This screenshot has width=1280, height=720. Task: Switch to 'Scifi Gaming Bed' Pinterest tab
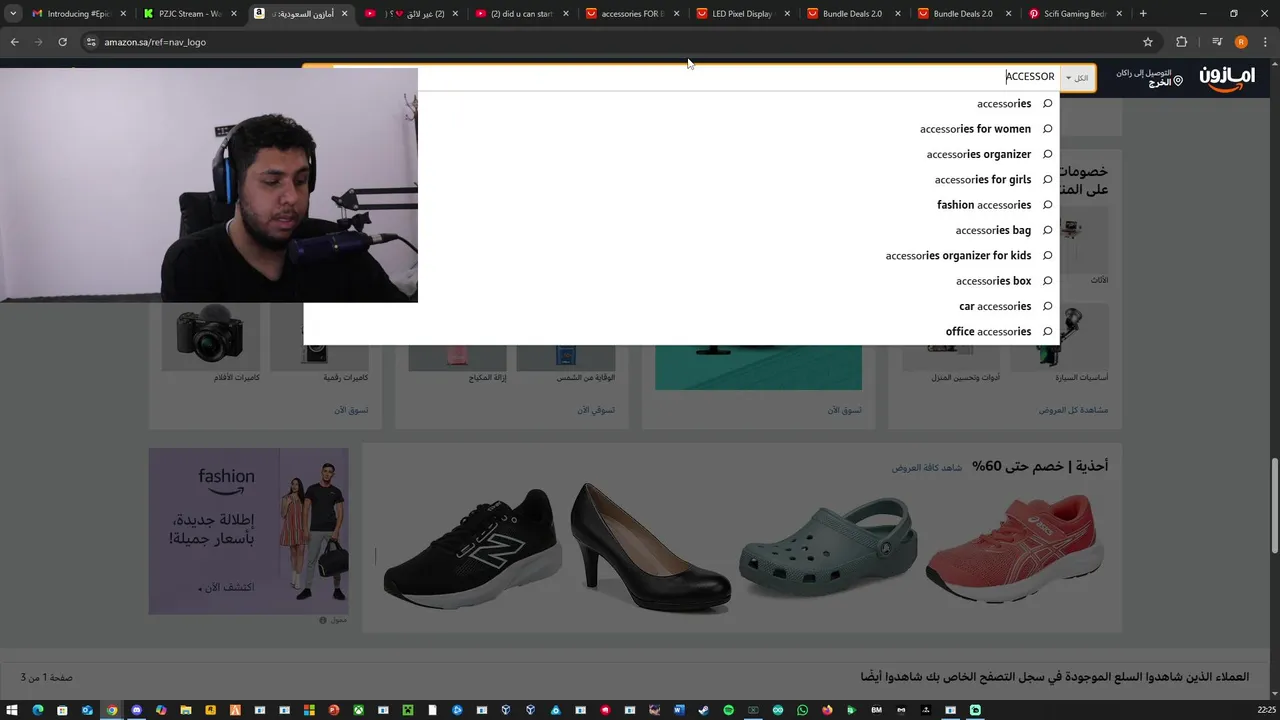pos(1075,14)
